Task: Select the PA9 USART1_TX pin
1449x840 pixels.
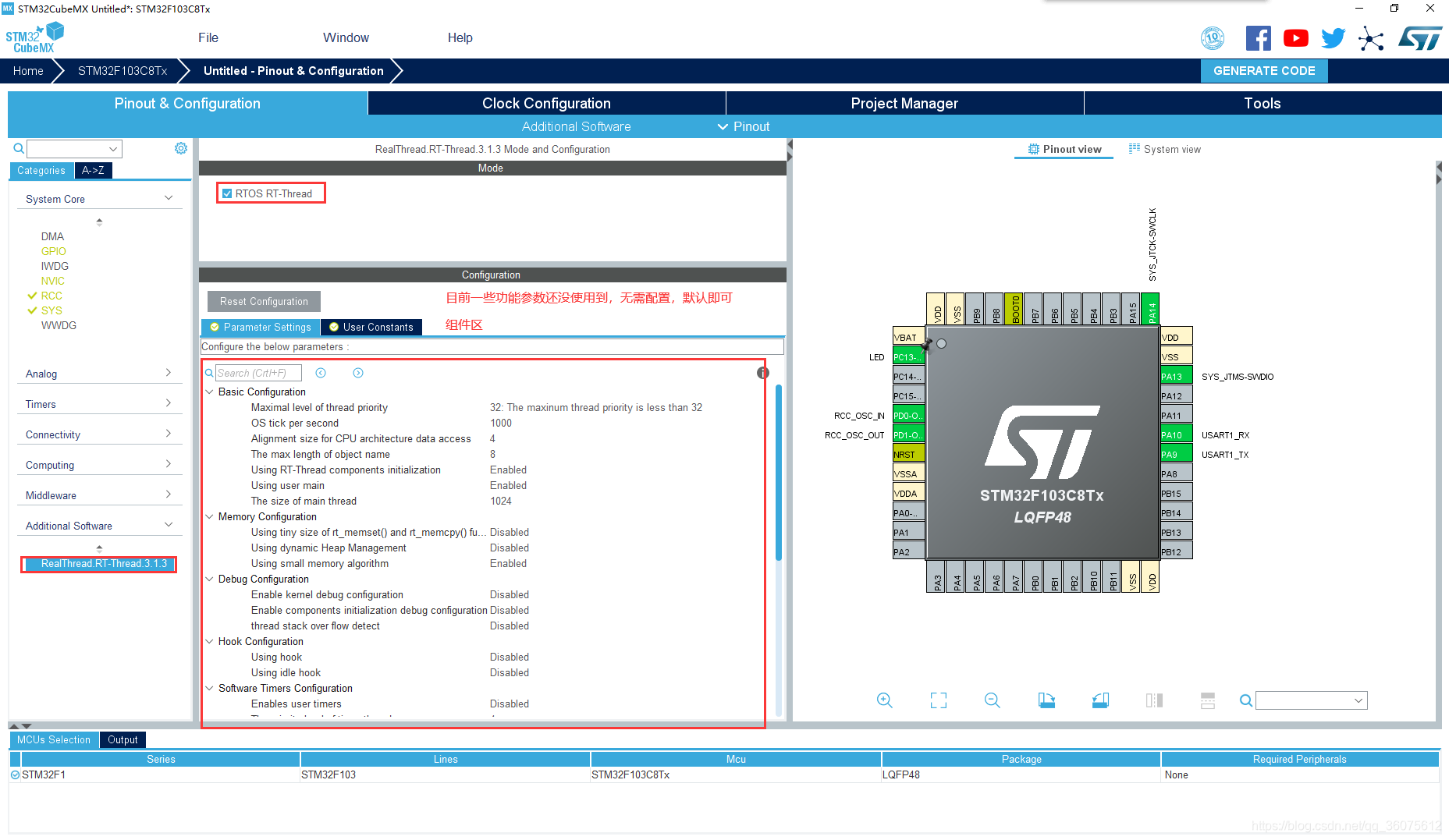Action: 1176,455
